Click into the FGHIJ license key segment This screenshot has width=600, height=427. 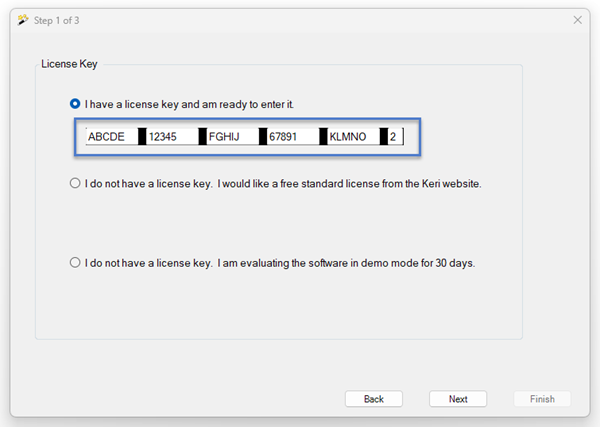coord(231,137)
